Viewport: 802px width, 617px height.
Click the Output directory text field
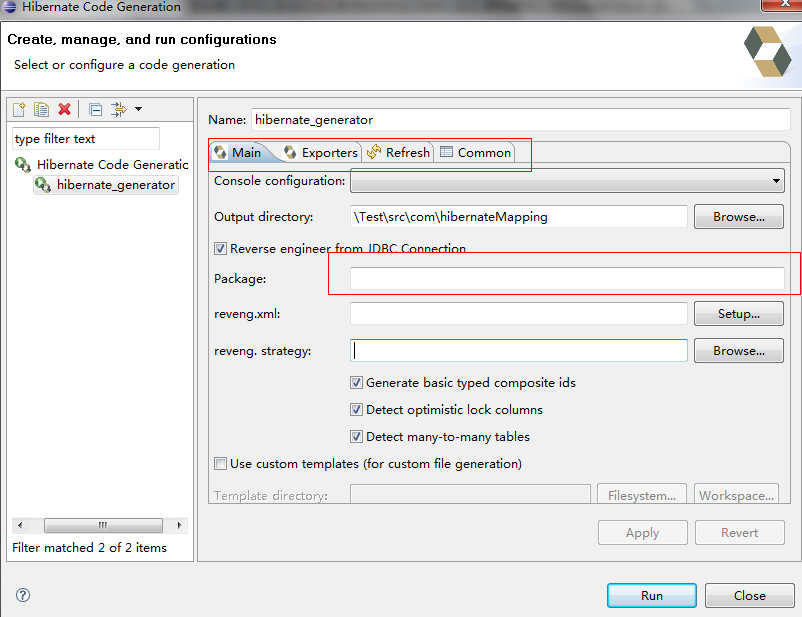pyautogui.click(x=519, y=217)
